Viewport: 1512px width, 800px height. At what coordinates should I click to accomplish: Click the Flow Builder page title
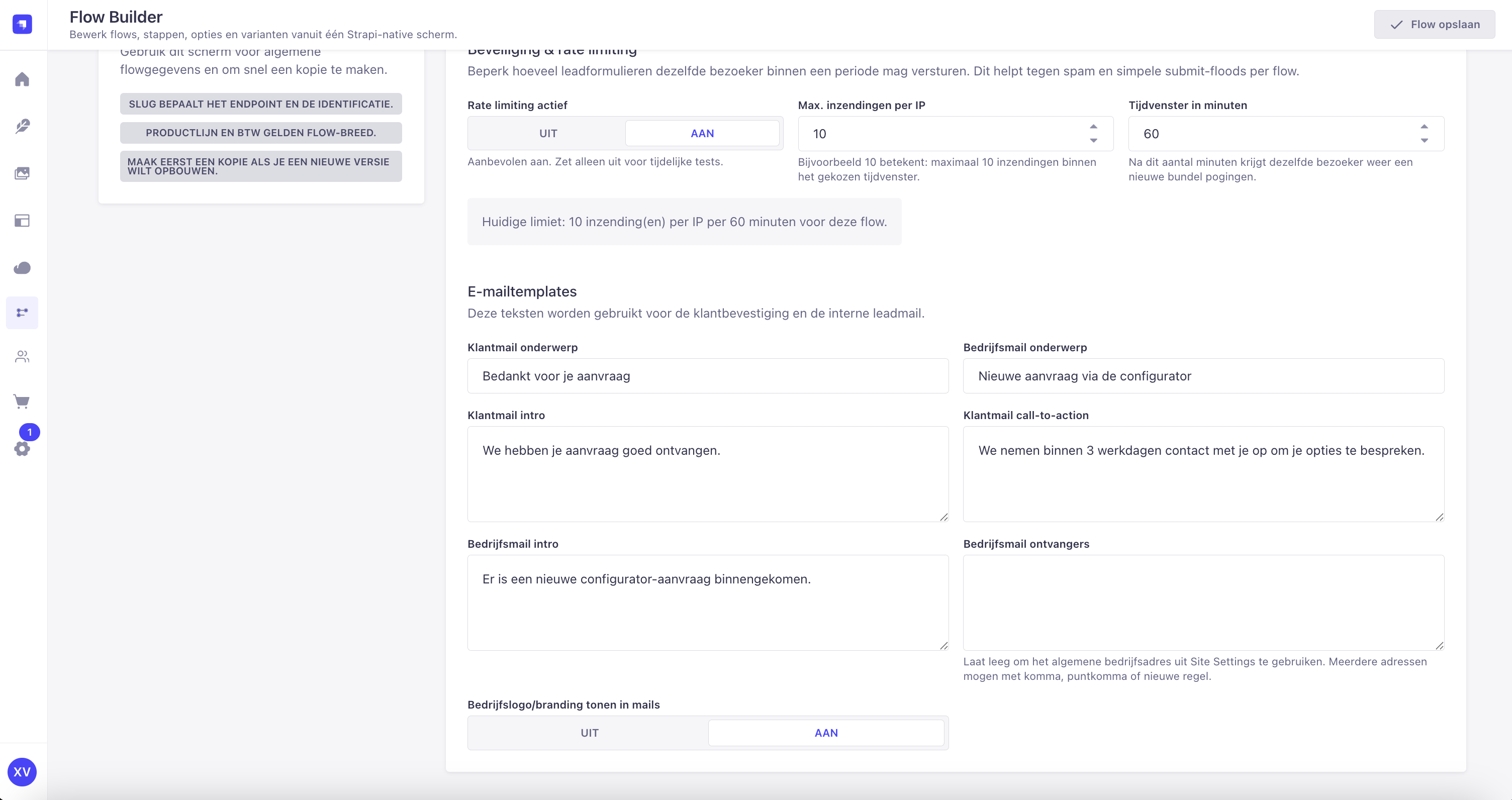[x=116, y=17]
